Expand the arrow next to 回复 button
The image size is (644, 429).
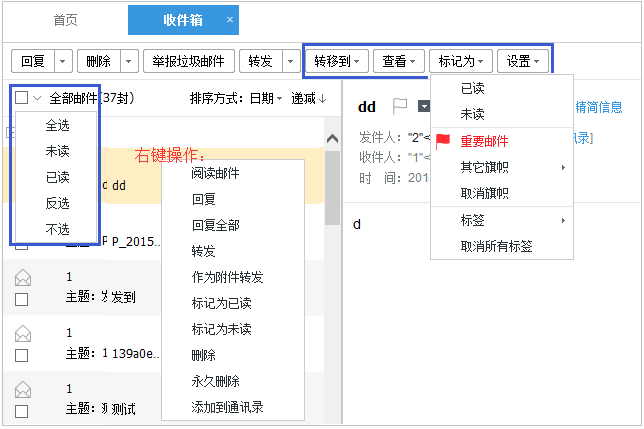[63, 61]
